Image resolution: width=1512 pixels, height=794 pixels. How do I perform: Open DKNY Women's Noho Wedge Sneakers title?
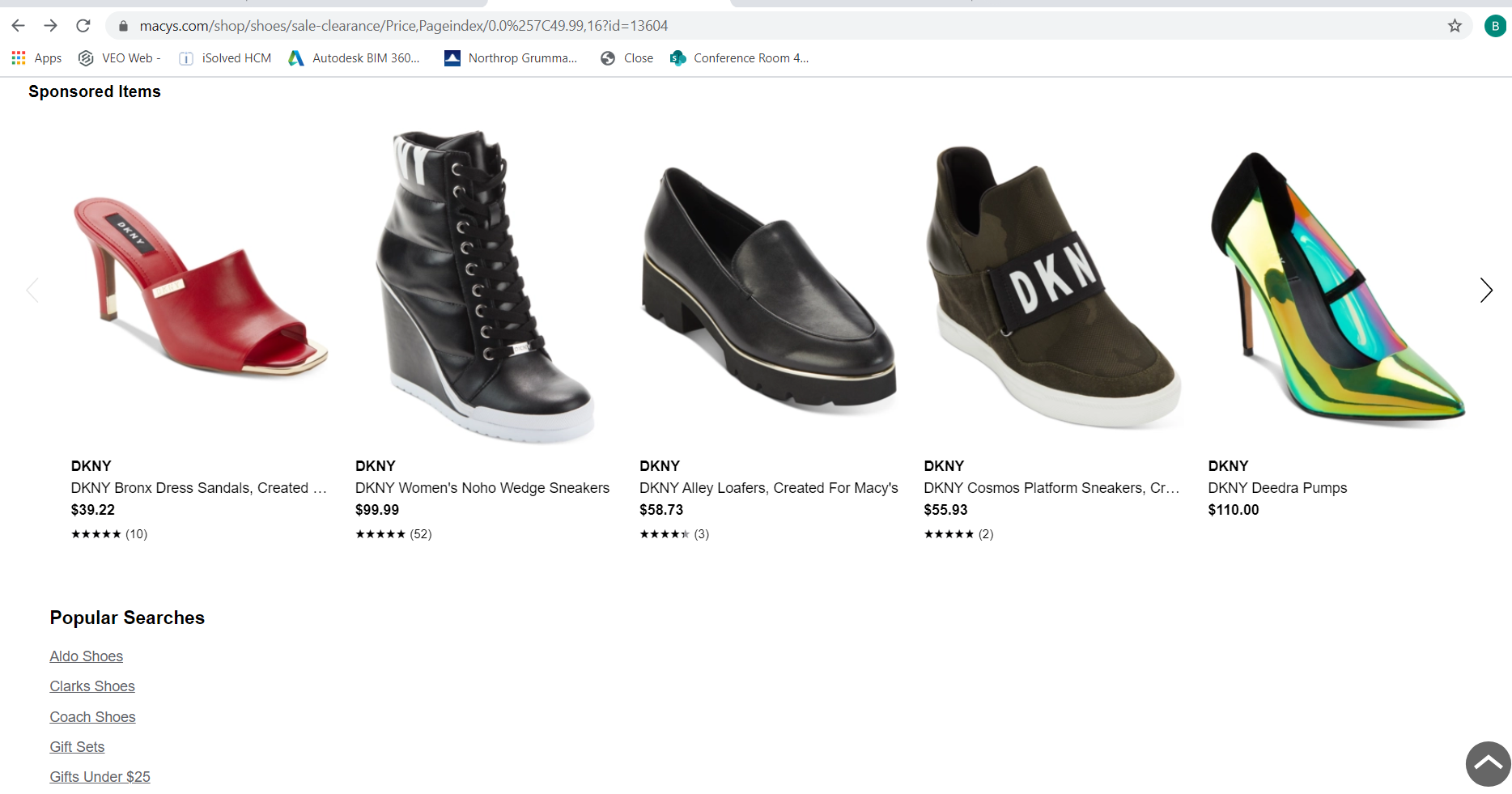pos(482,488)
